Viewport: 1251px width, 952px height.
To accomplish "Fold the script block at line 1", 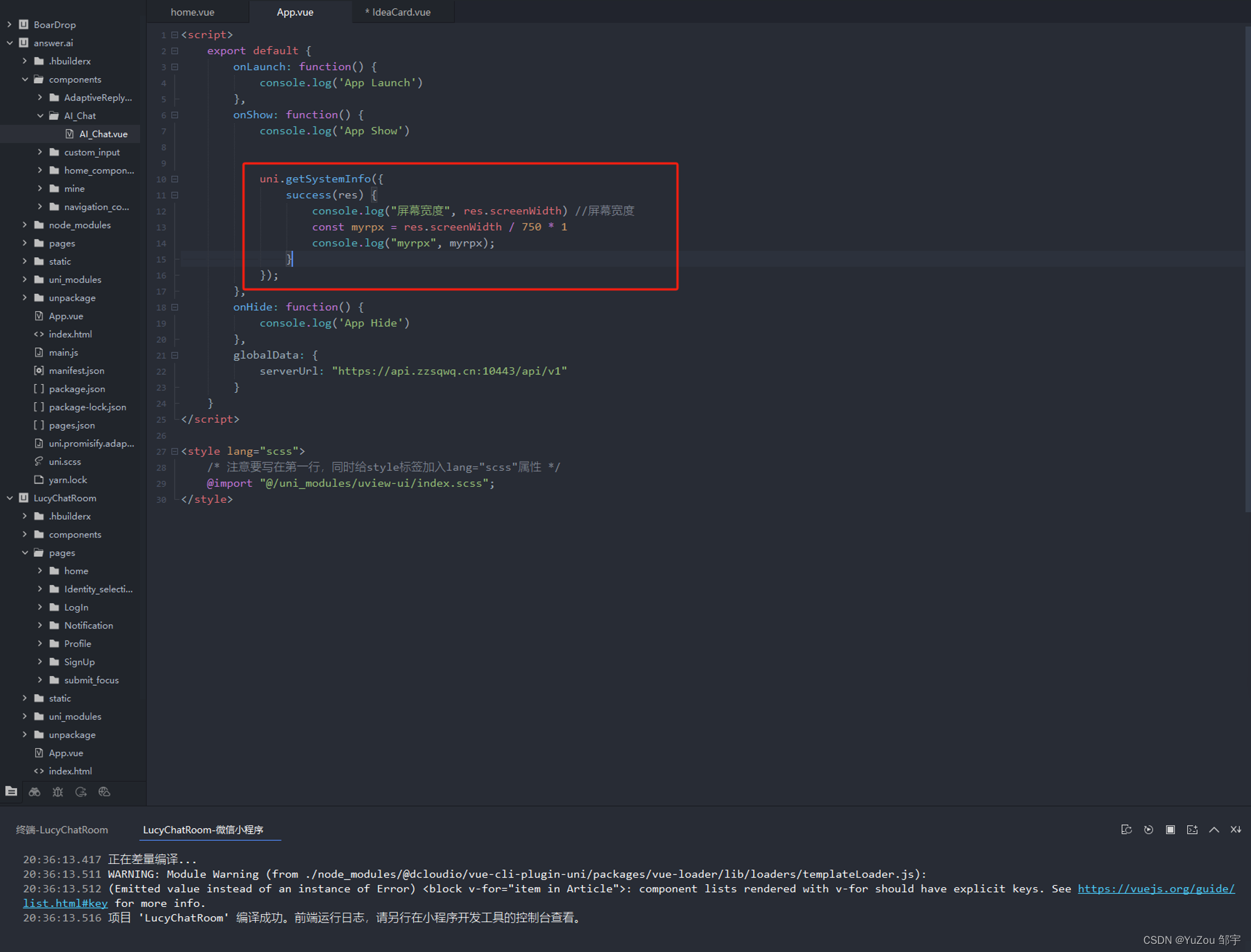I will pos(175,35).
